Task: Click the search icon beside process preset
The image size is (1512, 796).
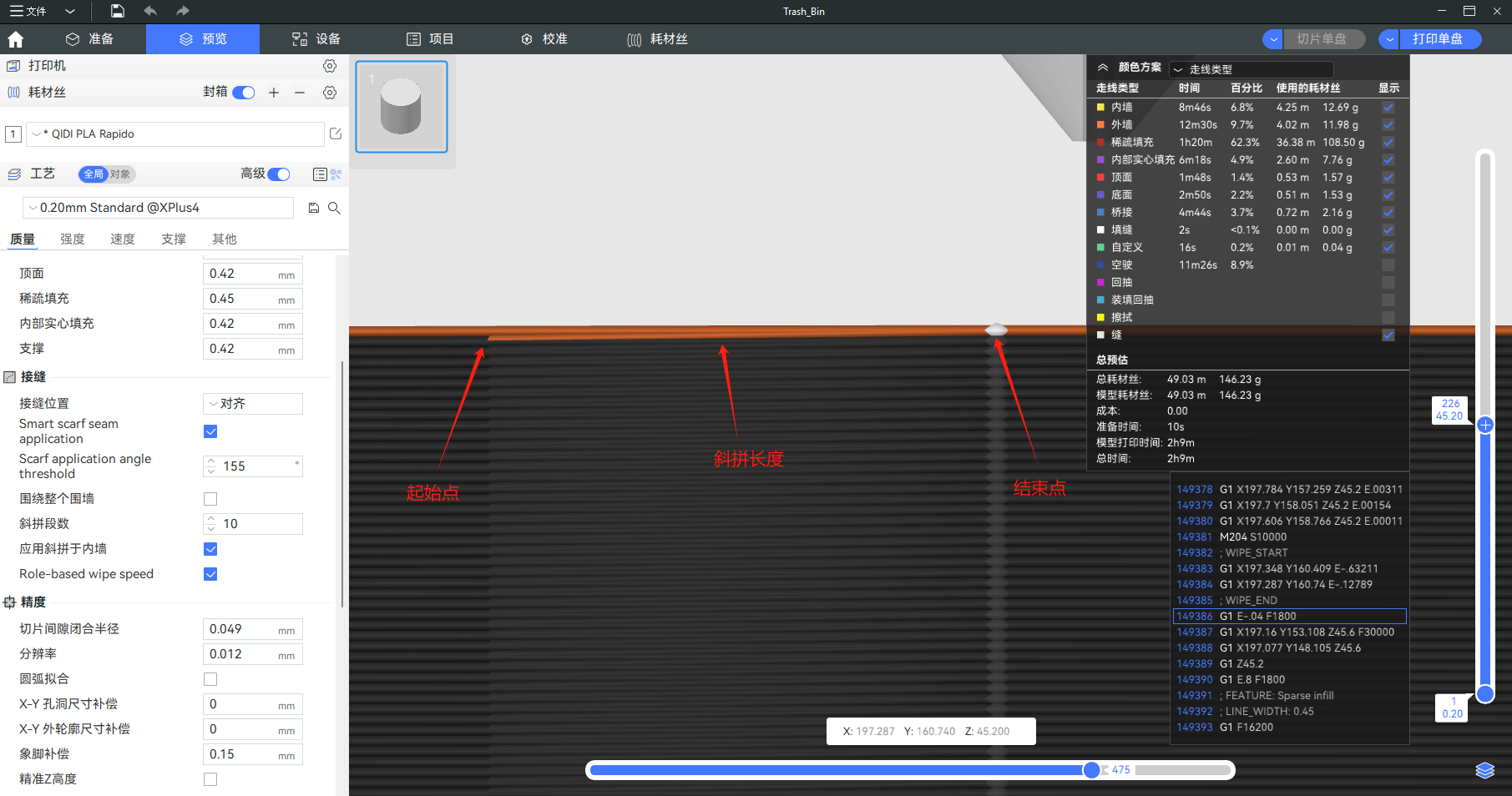Action: [334, 208]
